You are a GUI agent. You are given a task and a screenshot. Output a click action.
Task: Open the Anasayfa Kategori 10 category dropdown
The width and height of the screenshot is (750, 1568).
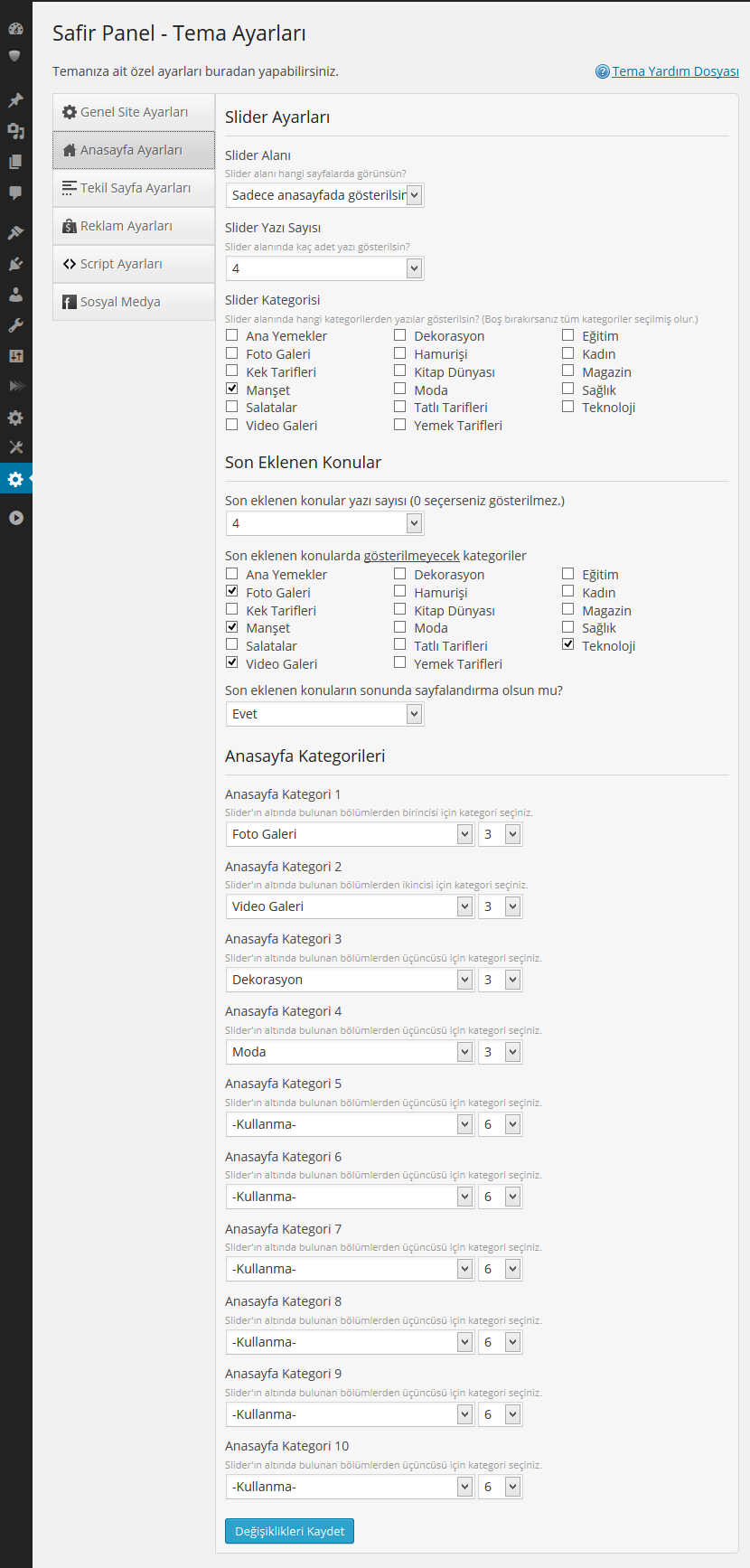click(350, 1487)
